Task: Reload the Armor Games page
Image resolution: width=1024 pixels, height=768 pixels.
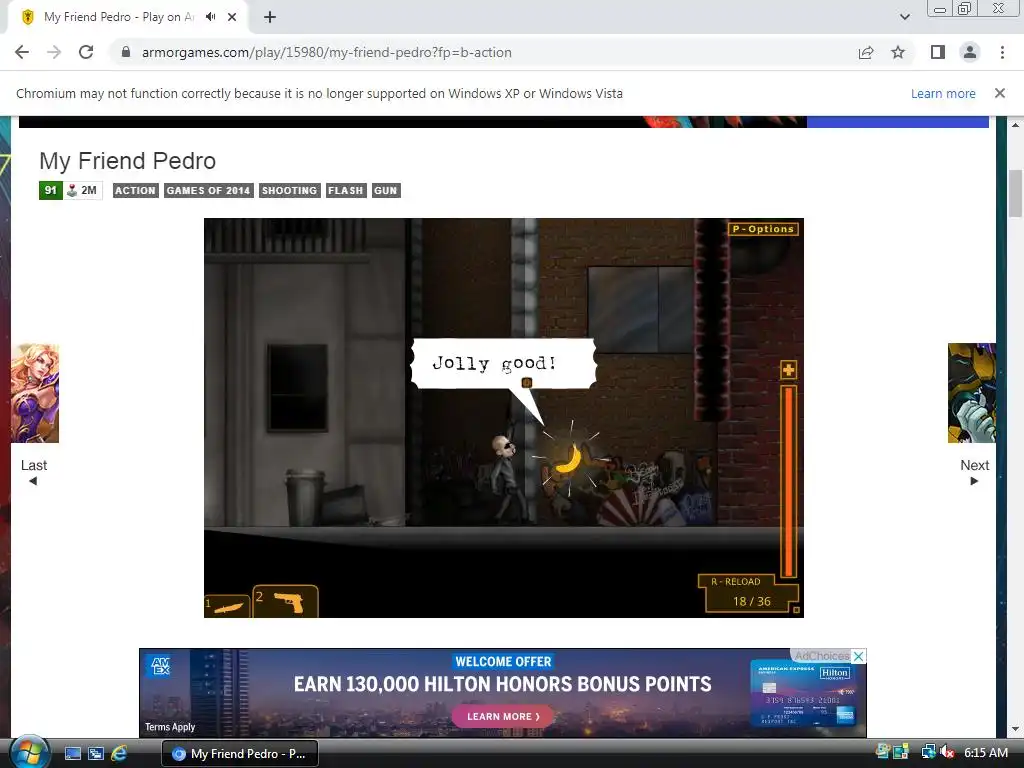Action: [x=86, y=52]
